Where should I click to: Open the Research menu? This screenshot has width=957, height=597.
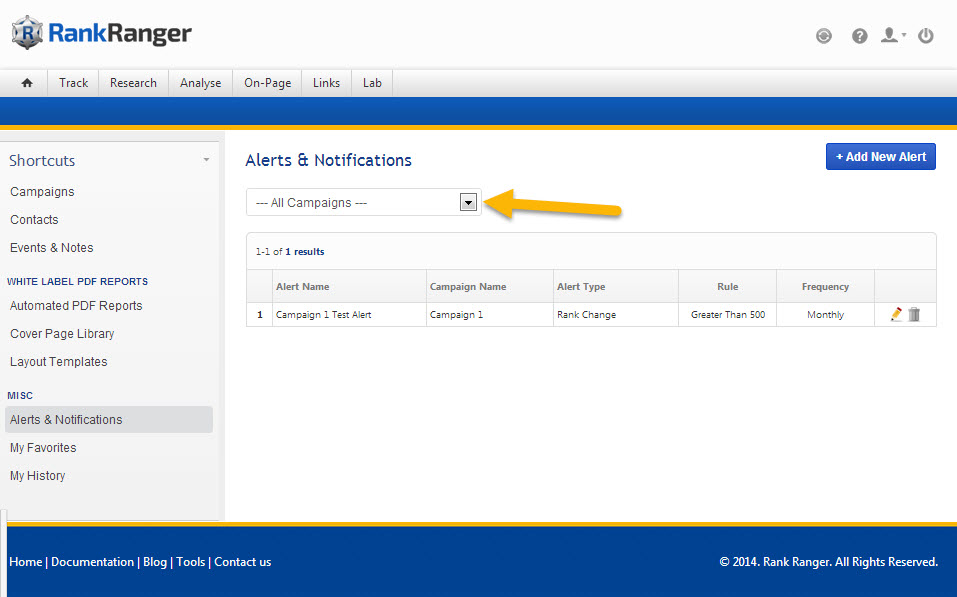click(133, 83)
